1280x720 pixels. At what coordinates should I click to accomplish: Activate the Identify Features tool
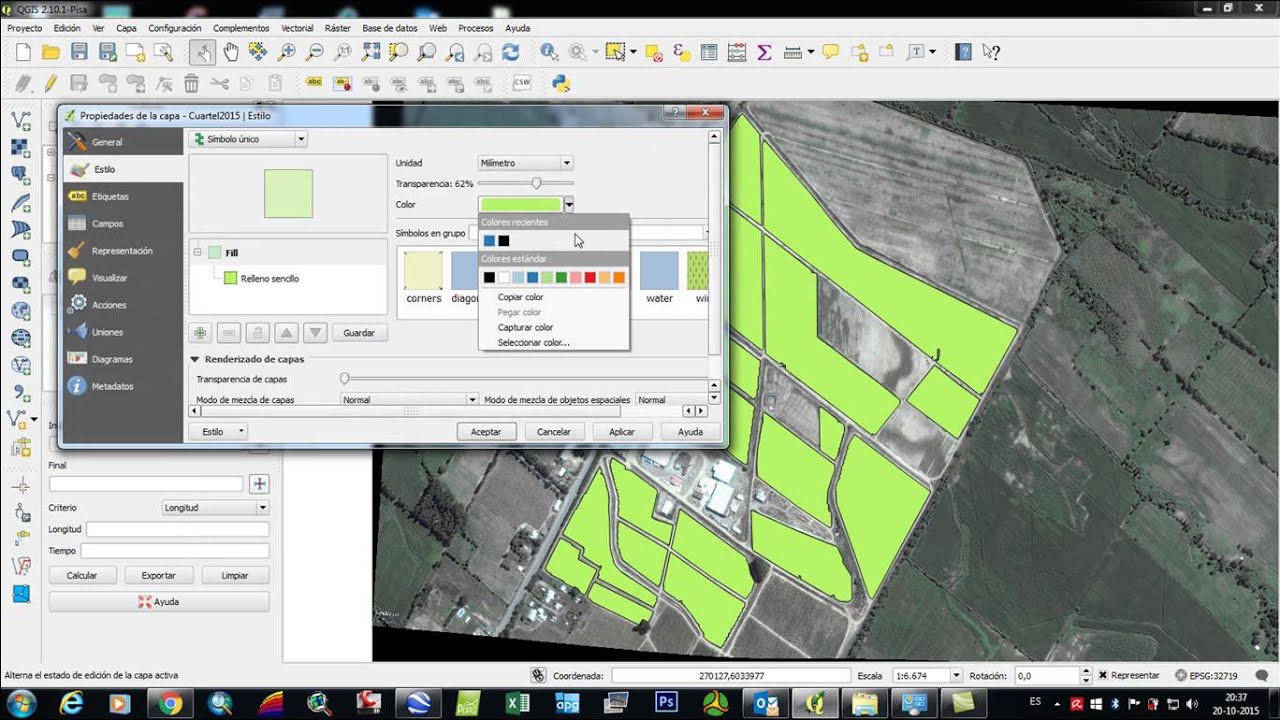549,52
